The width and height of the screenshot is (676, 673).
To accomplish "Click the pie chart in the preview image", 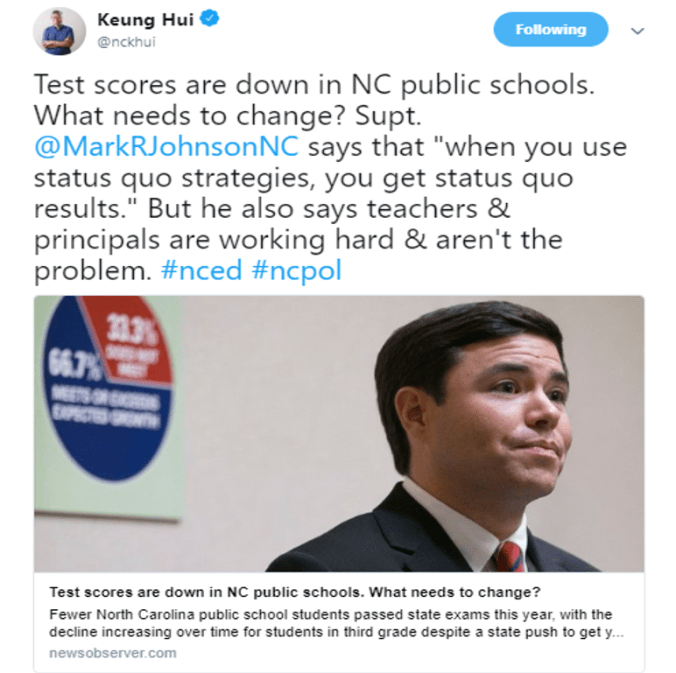I will (x=108, y=388).
